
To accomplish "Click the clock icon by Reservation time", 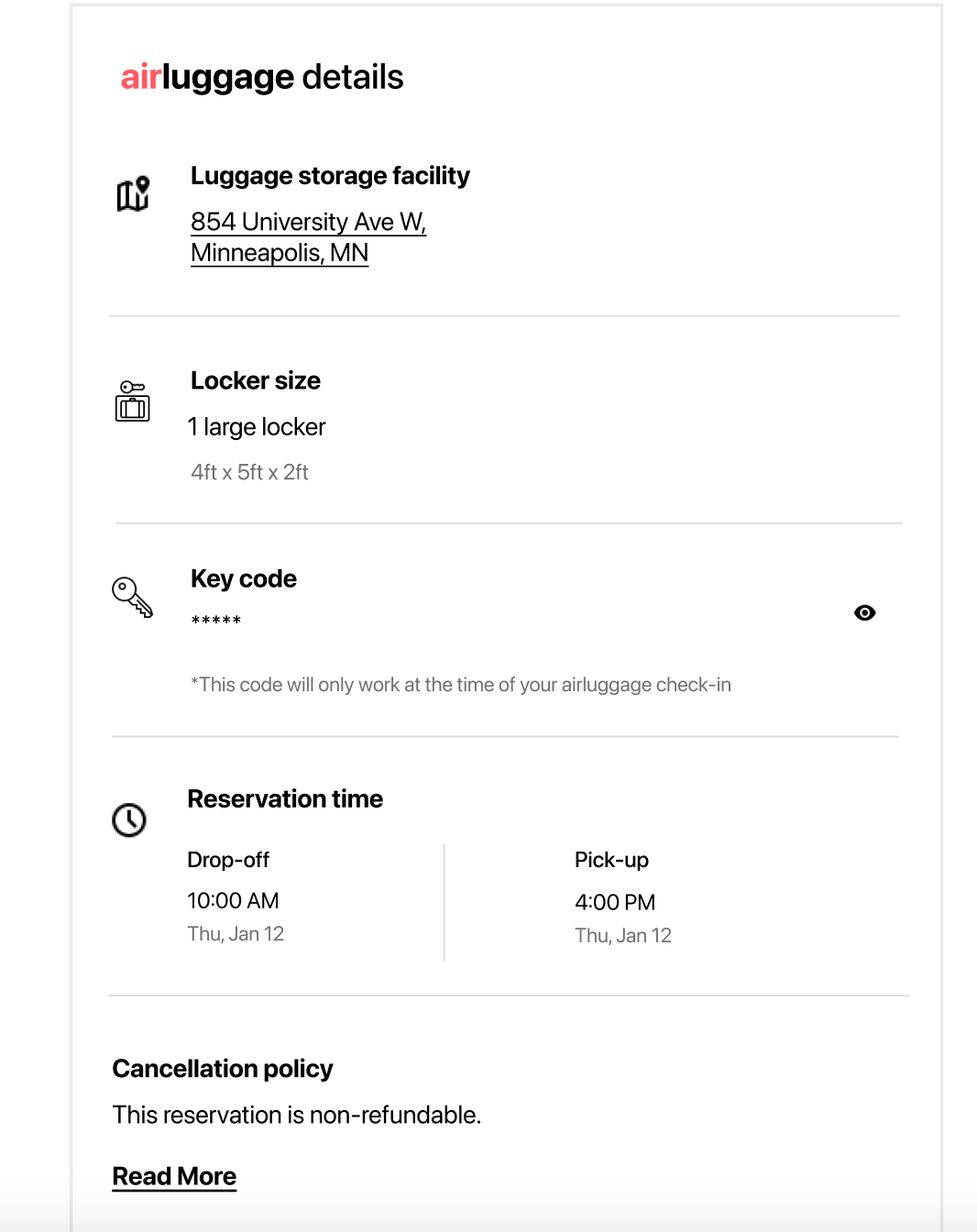I will pyautogui.click(x=129, y=819).
